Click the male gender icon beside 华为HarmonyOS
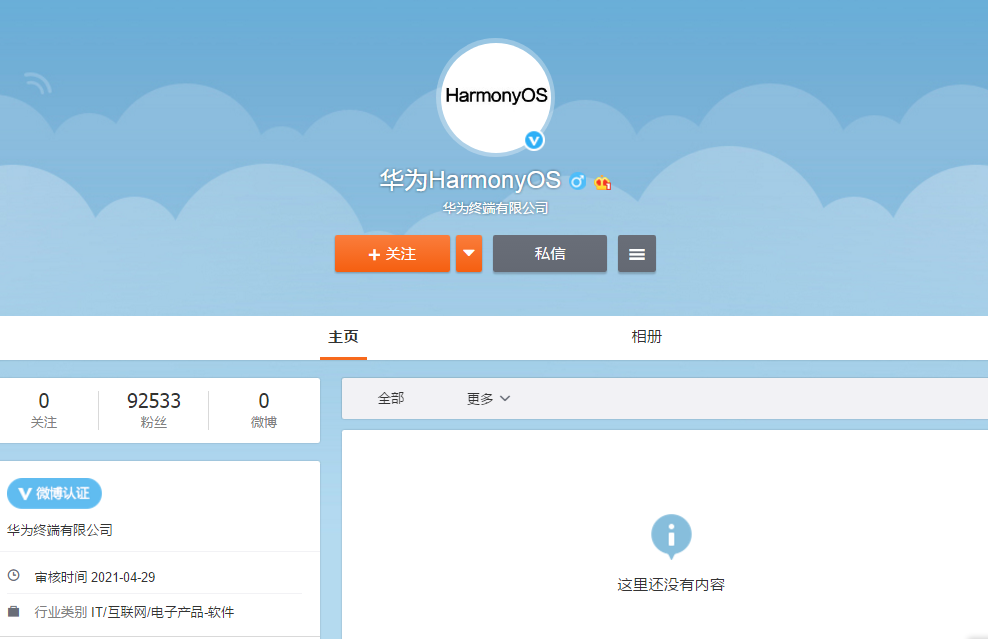988x639 pixels. click(577, 182)
